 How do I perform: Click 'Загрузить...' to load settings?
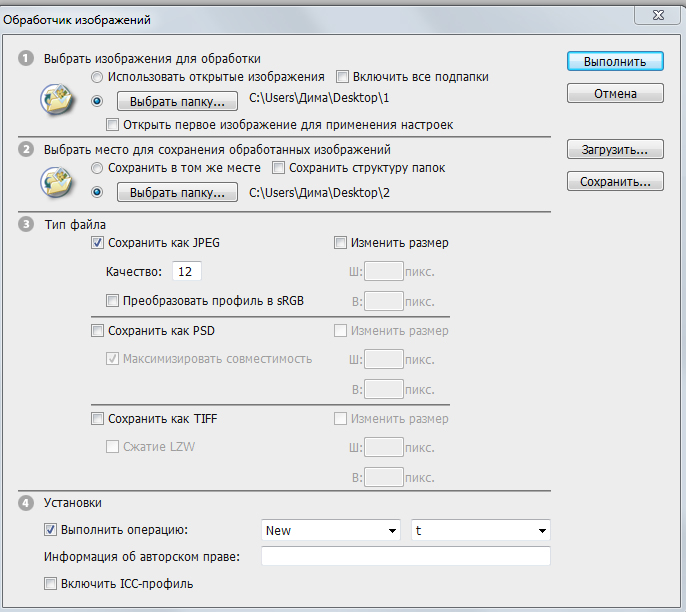point(615,151)
